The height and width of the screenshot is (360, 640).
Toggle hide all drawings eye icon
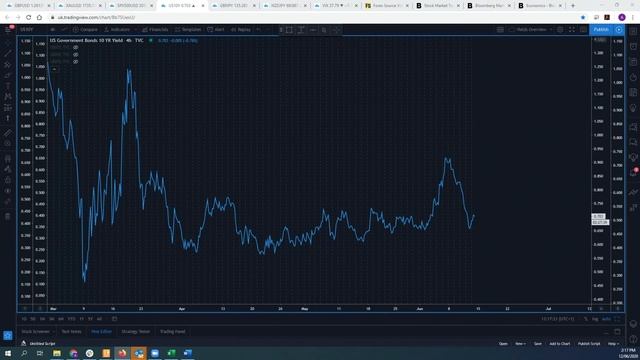8,190
